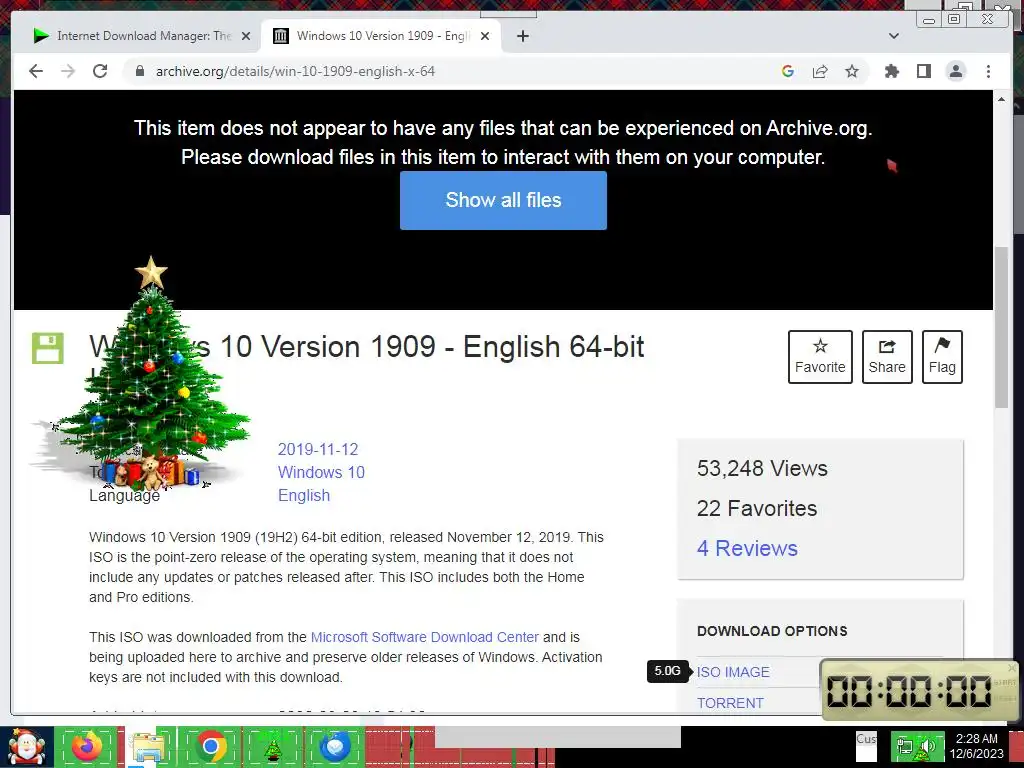1024x768 pixels.
Task: Click the Christmas tree desktop widget
Action: coord(149,376)
